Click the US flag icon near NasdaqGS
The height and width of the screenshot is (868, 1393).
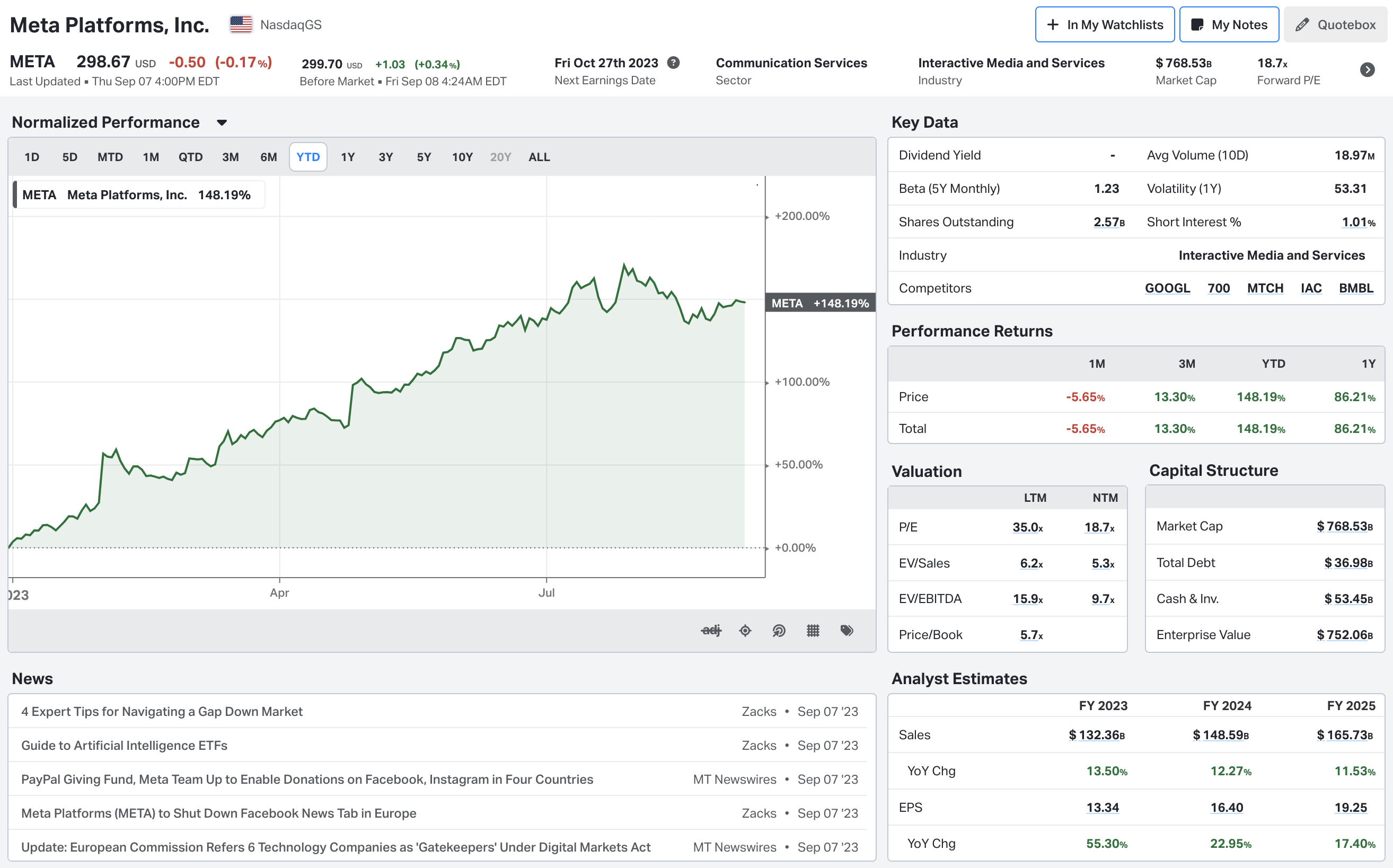241,25
